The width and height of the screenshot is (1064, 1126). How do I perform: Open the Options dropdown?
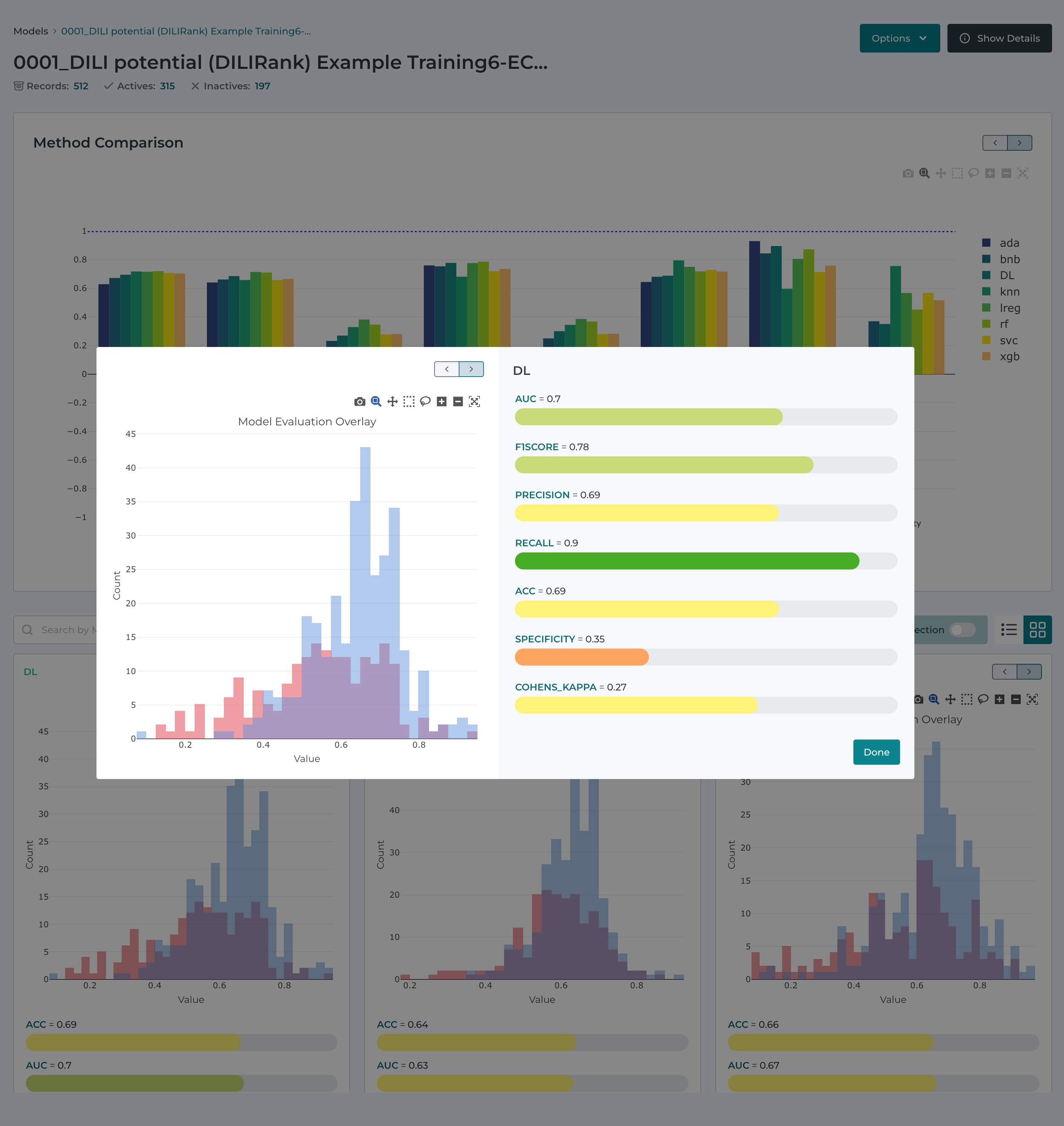900,38
